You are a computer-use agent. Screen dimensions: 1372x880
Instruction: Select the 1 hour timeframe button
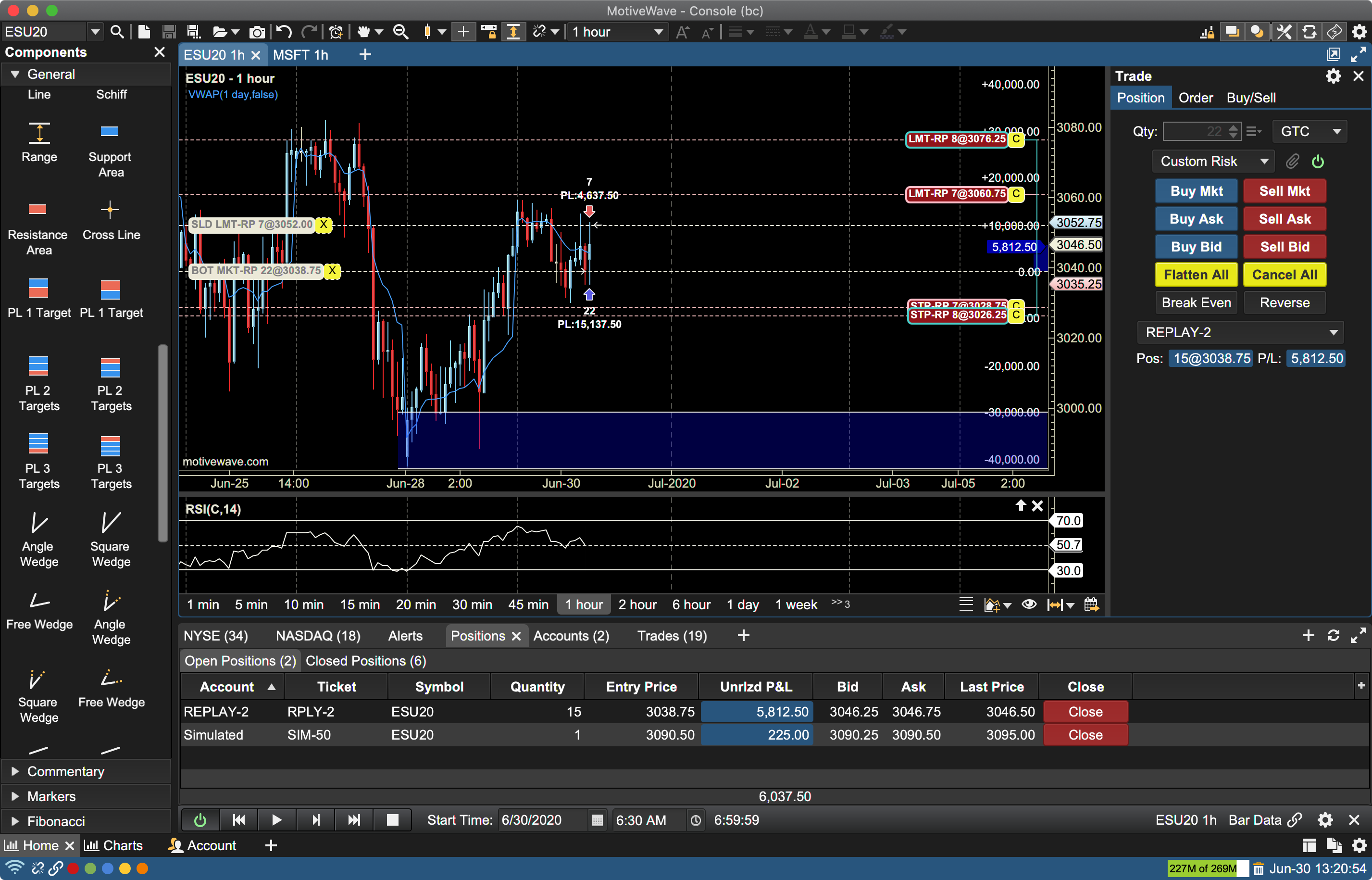click(x=583, y=604)
